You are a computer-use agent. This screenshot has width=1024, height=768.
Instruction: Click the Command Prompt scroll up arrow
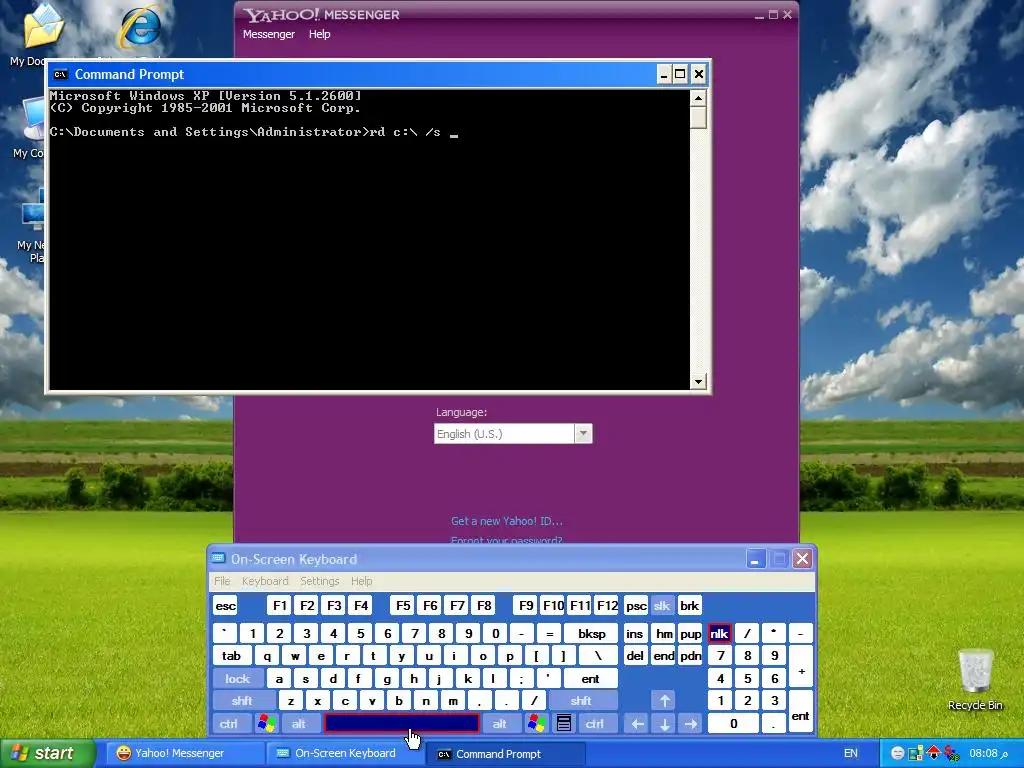pos(698,98)
